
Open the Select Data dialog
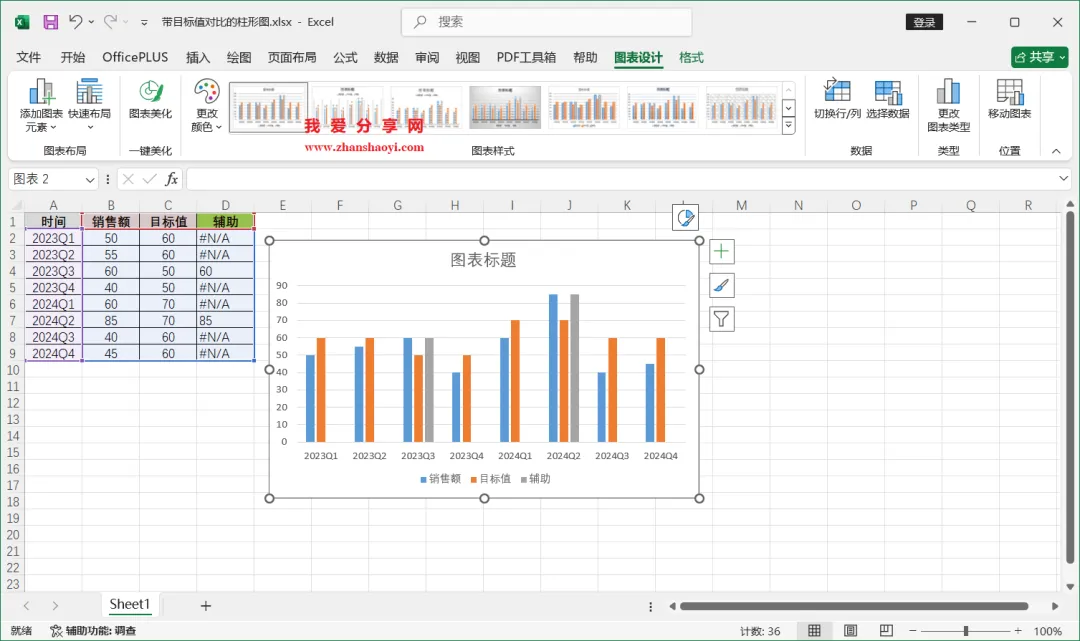[888, 99]
